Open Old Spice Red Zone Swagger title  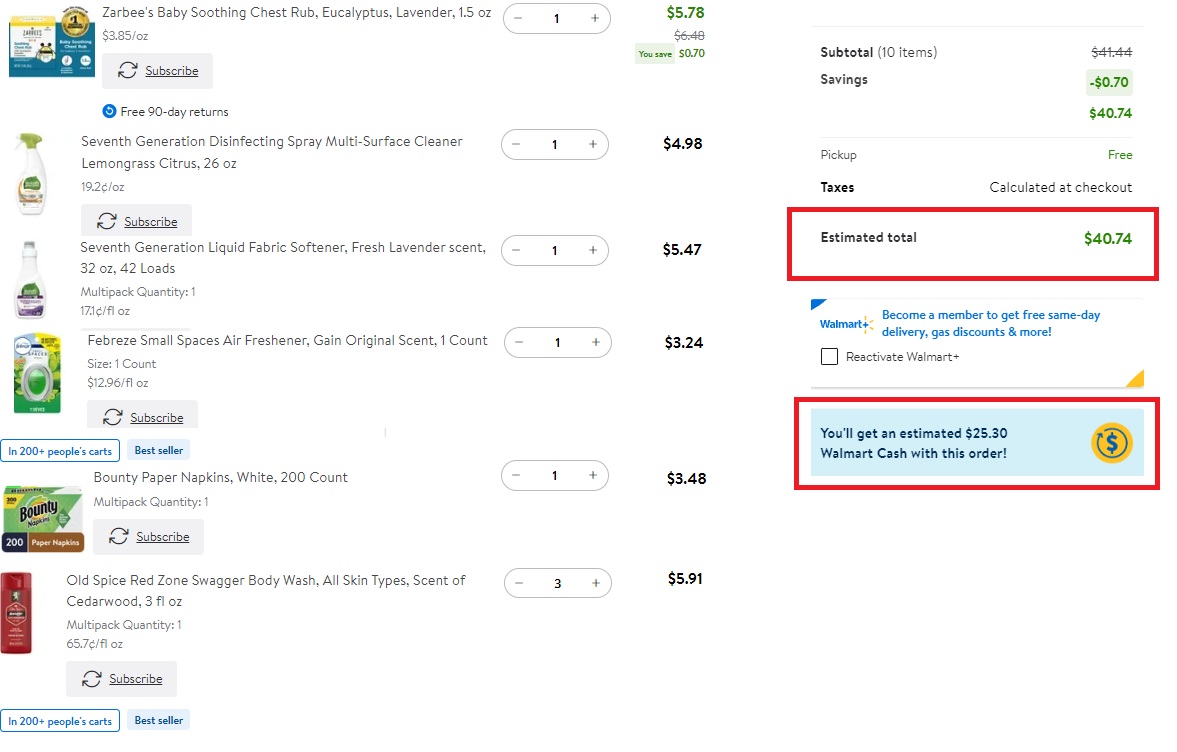266,591
